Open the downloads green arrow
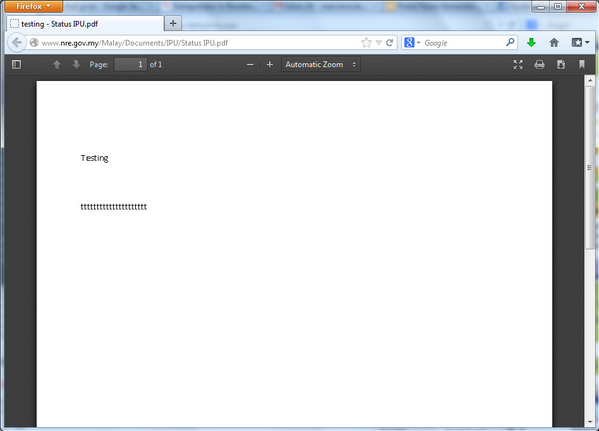Screen dimensions: 599x431 click(531, 43)
